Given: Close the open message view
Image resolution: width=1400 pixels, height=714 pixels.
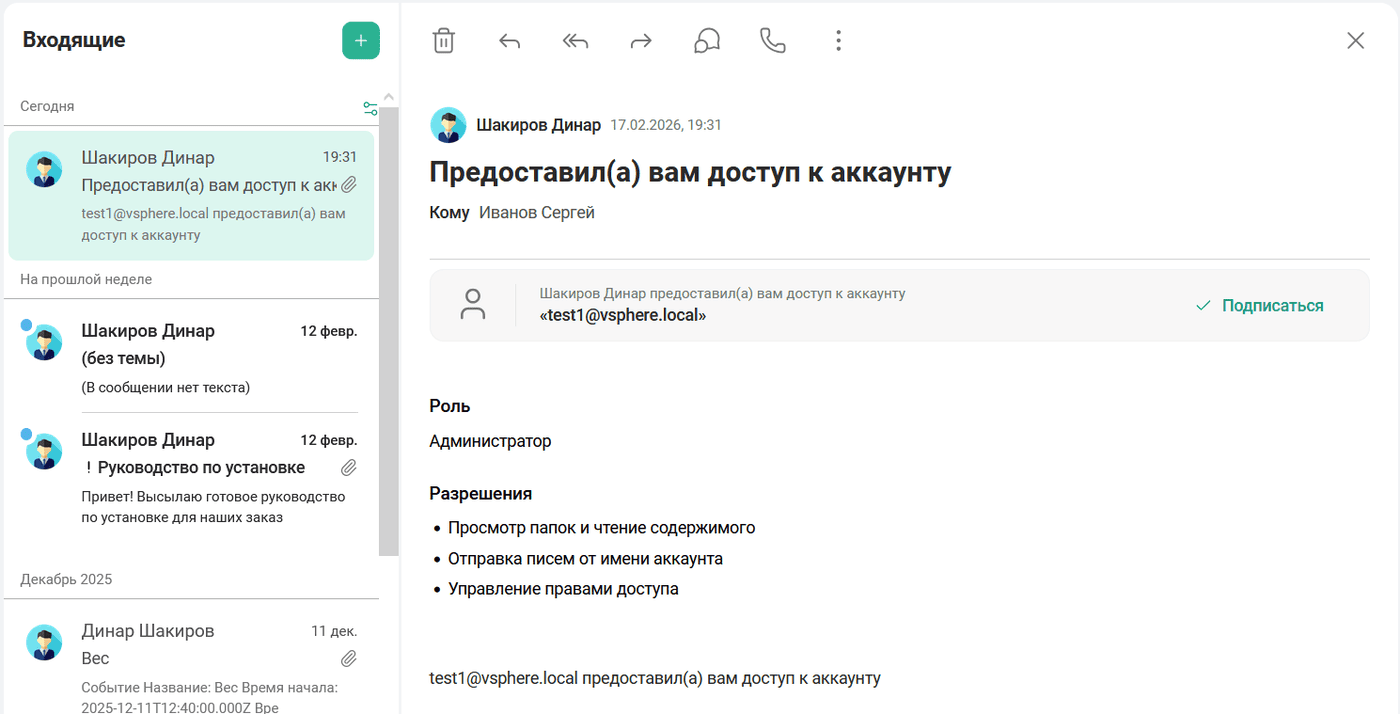Looking at the screenshot, I should click(x=1355, y=41).
